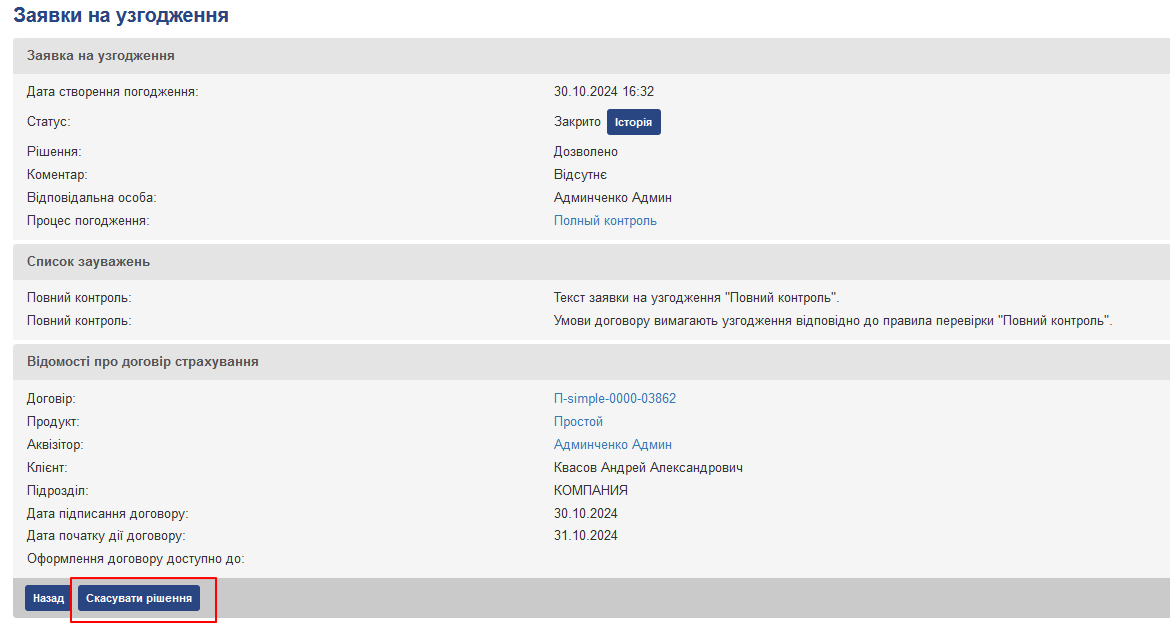Screen dimensions: 1170x639
Task: Select the КОМПАНИЯ subdivision value
Action: pyautogui.click(x=590, y=491)
